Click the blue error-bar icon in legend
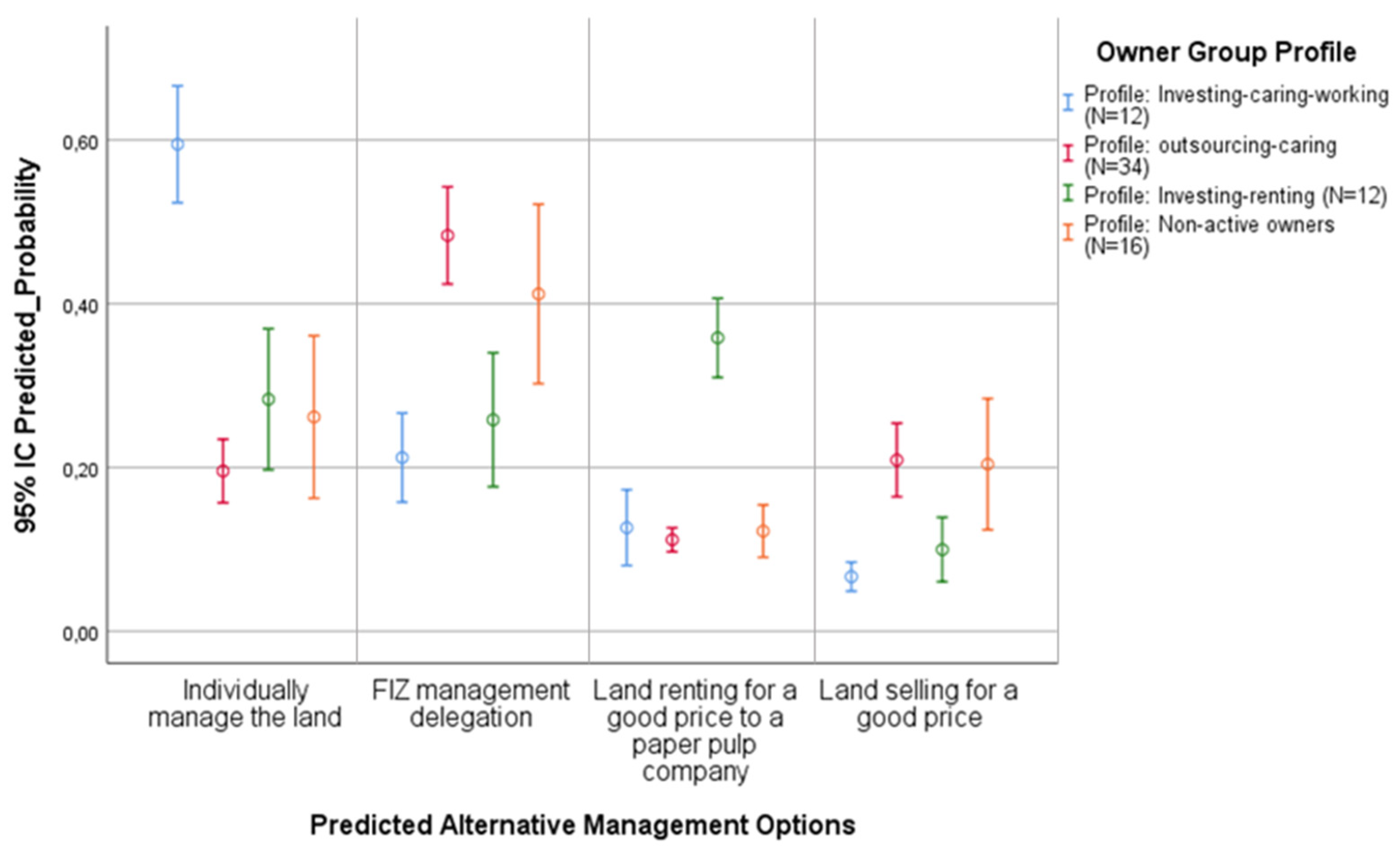 click(x=1068, y=102)
